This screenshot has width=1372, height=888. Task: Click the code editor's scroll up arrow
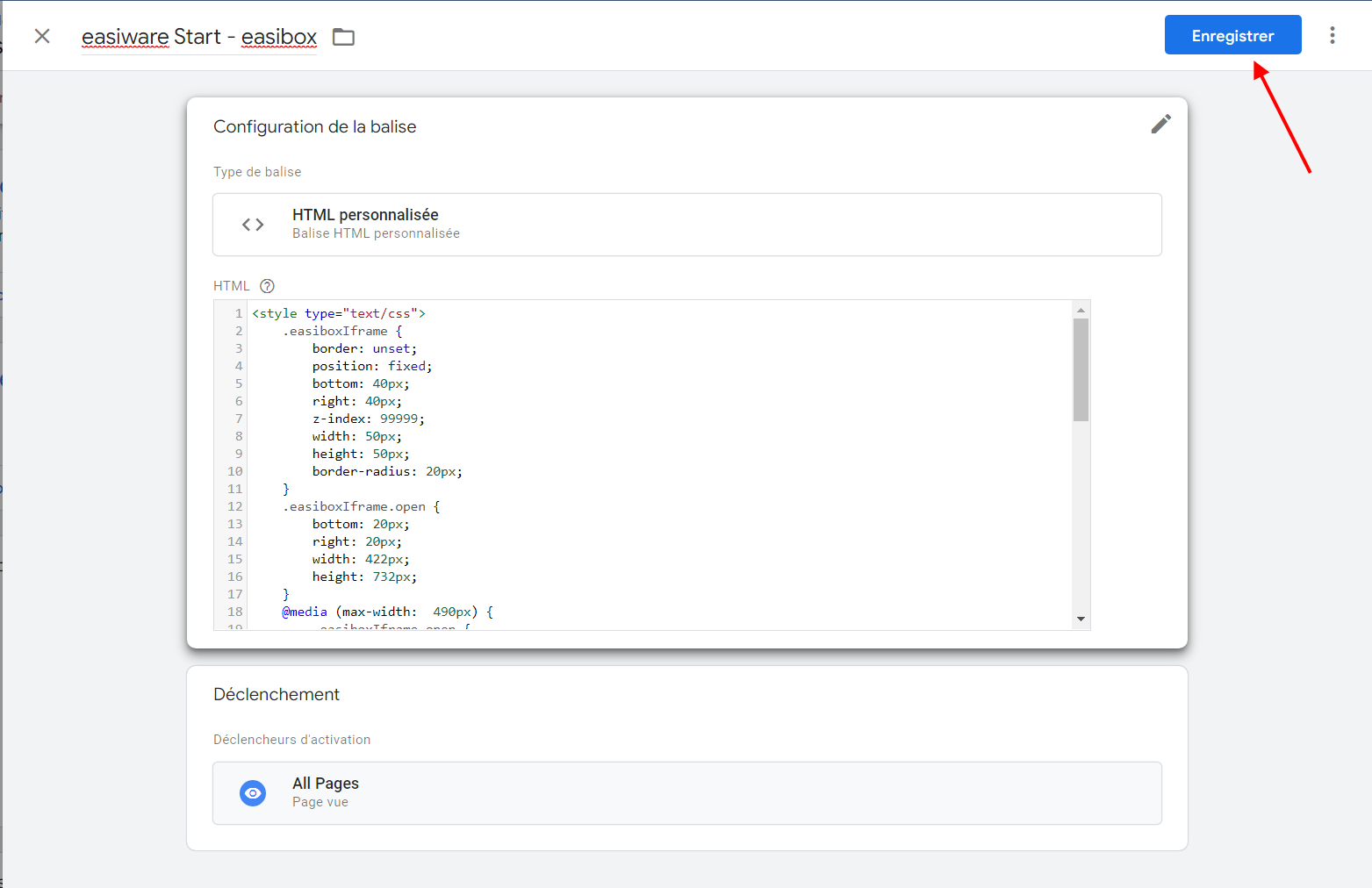click(1081, 310)
